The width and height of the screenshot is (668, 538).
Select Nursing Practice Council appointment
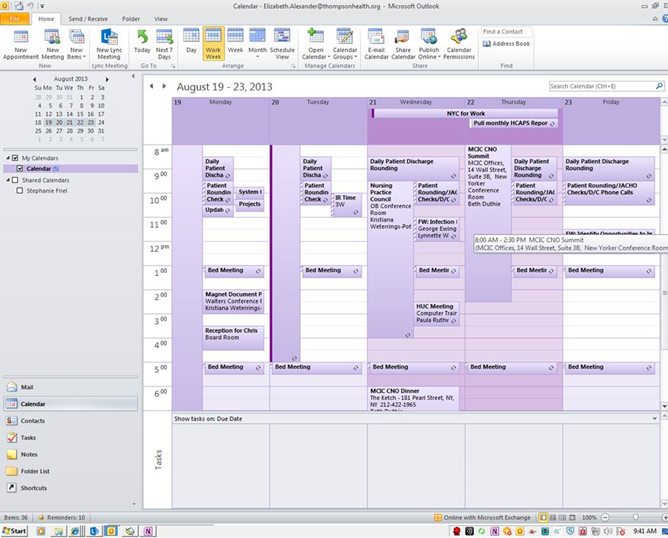(391, 260)
